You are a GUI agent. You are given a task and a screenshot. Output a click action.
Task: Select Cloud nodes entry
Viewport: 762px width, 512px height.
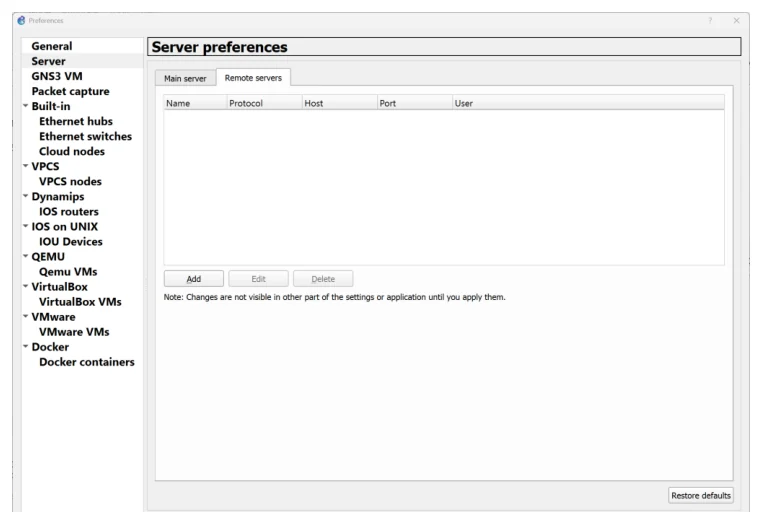[72, 152]
